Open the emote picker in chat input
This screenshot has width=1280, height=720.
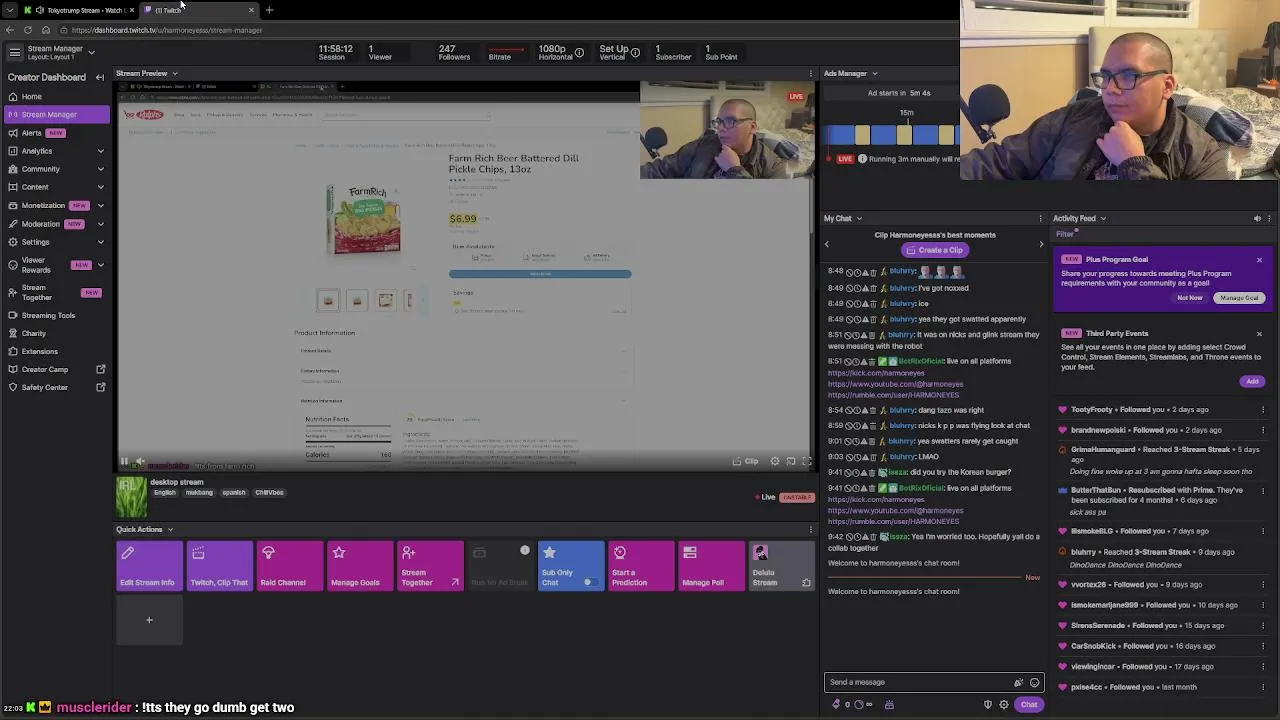(x=1035, y=683)
